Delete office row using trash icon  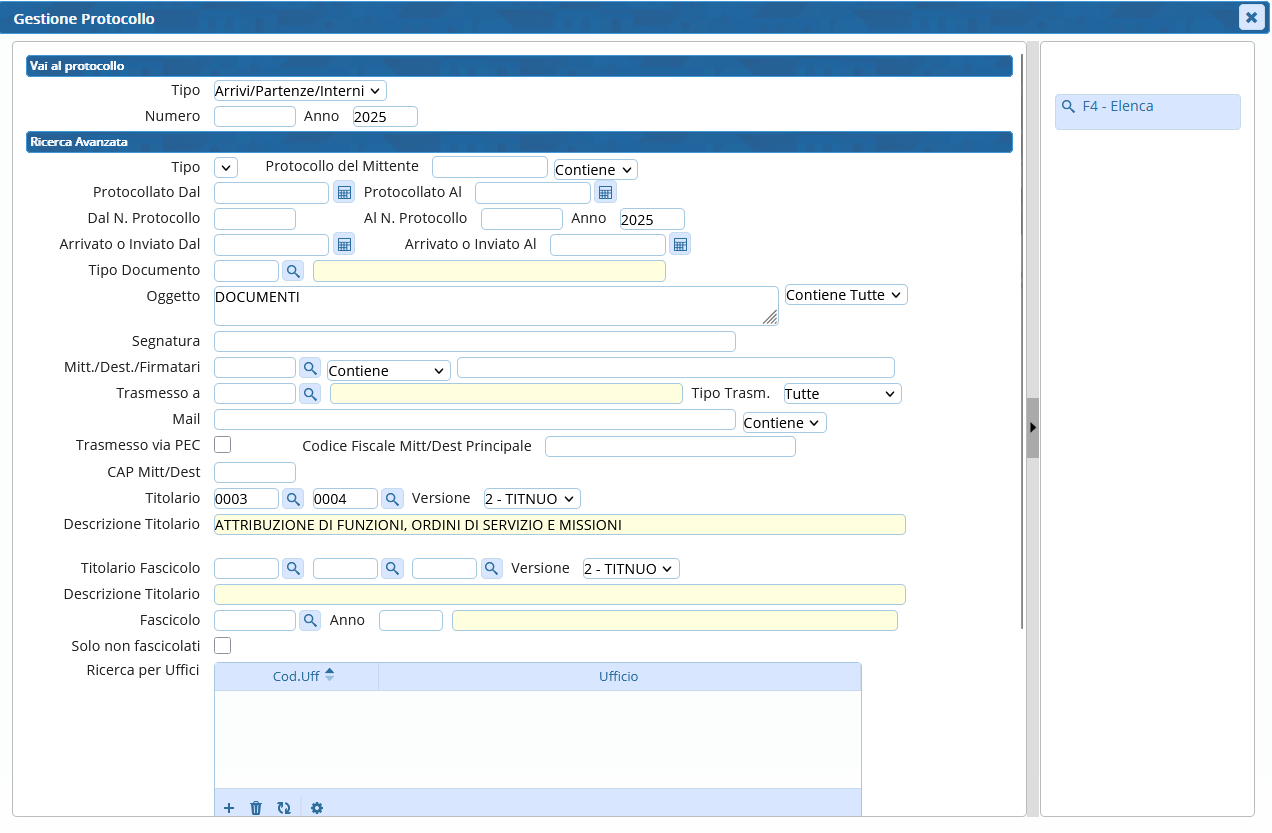click(x=256, y=808)
